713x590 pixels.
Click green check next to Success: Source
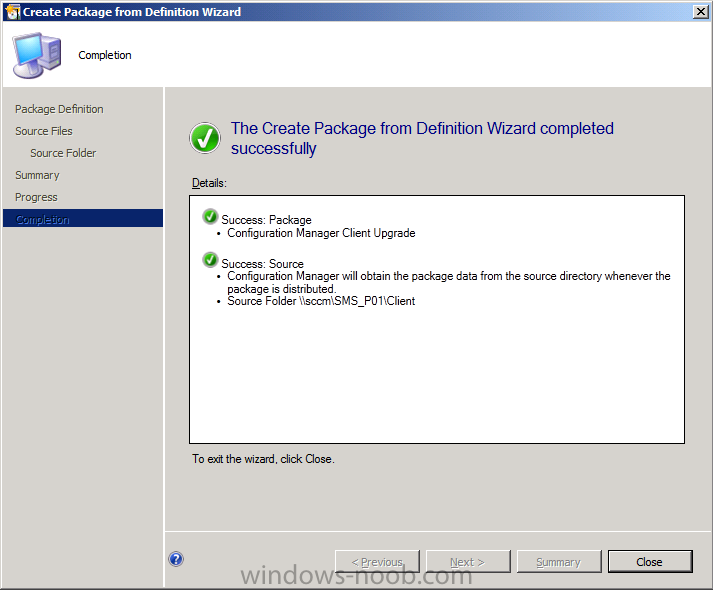pos(210,260)
